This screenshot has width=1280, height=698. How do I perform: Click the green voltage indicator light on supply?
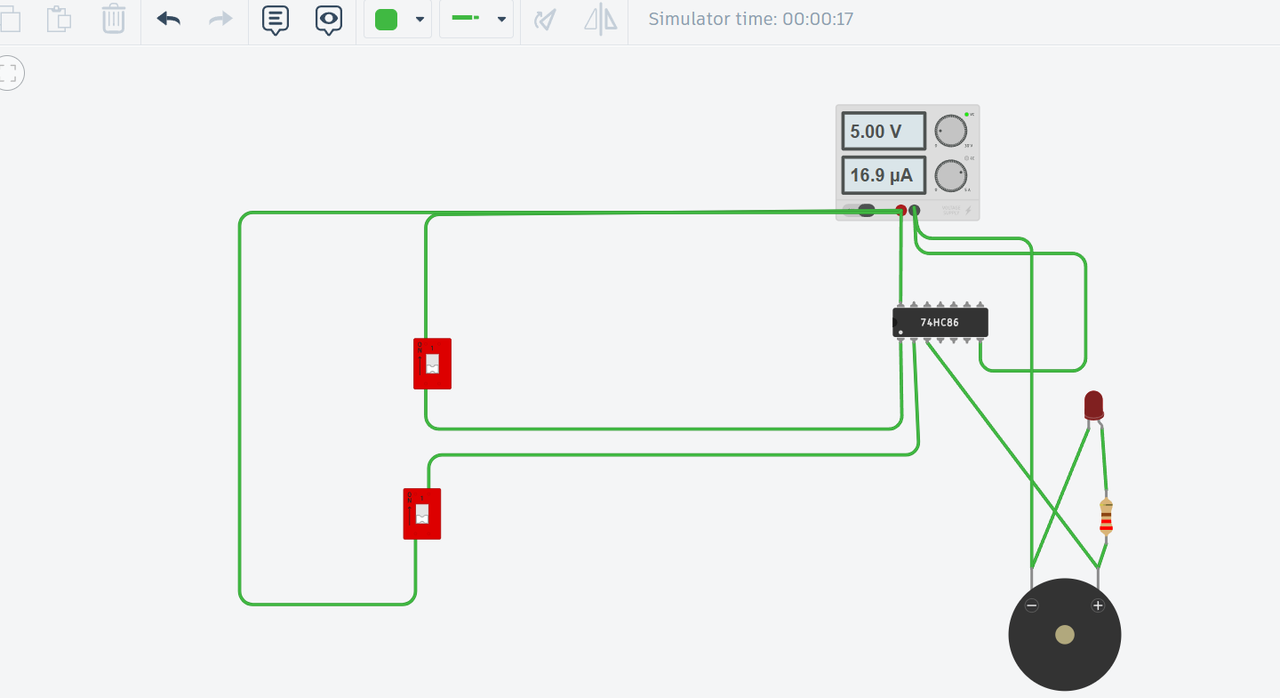click(x=966, y=114)
